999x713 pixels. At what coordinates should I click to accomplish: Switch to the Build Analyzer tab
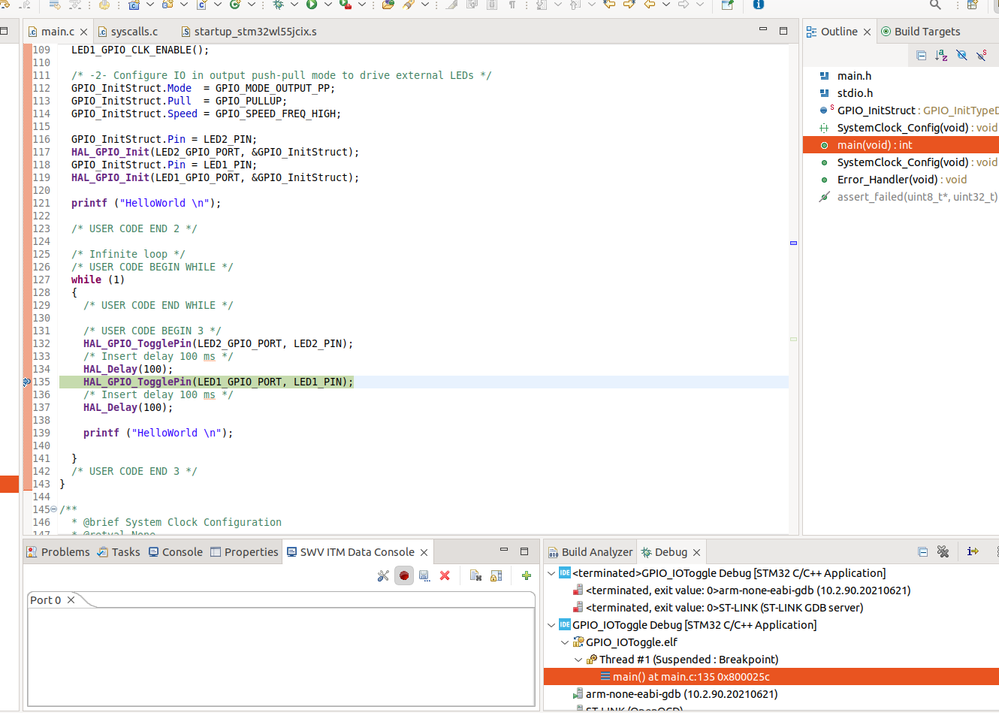coord(590,552)
